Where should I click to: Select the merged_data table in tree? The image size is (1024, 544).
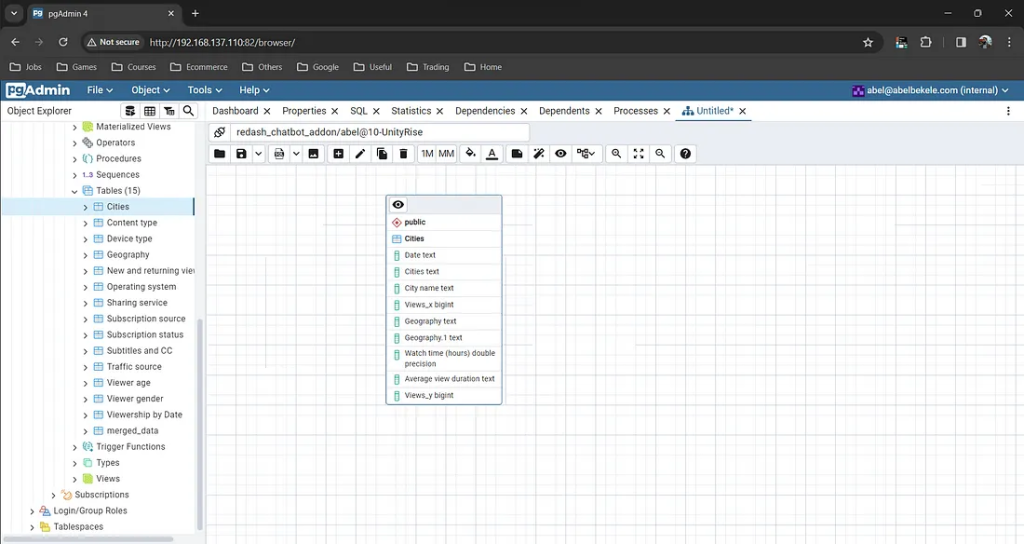coord(132,431)
